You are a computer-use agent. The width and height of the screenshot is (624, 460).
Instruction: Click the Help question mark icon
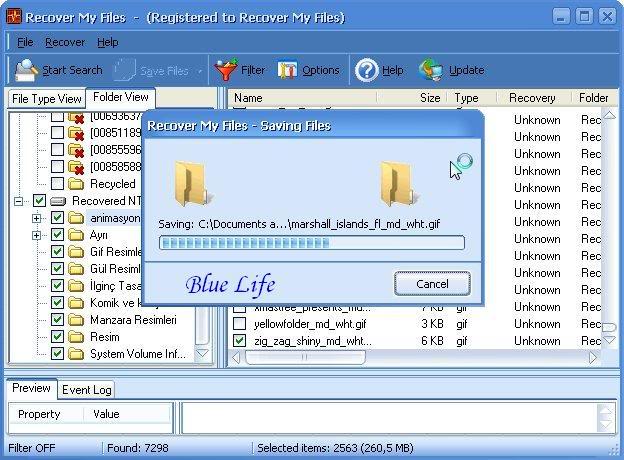[x=366, y=70]
